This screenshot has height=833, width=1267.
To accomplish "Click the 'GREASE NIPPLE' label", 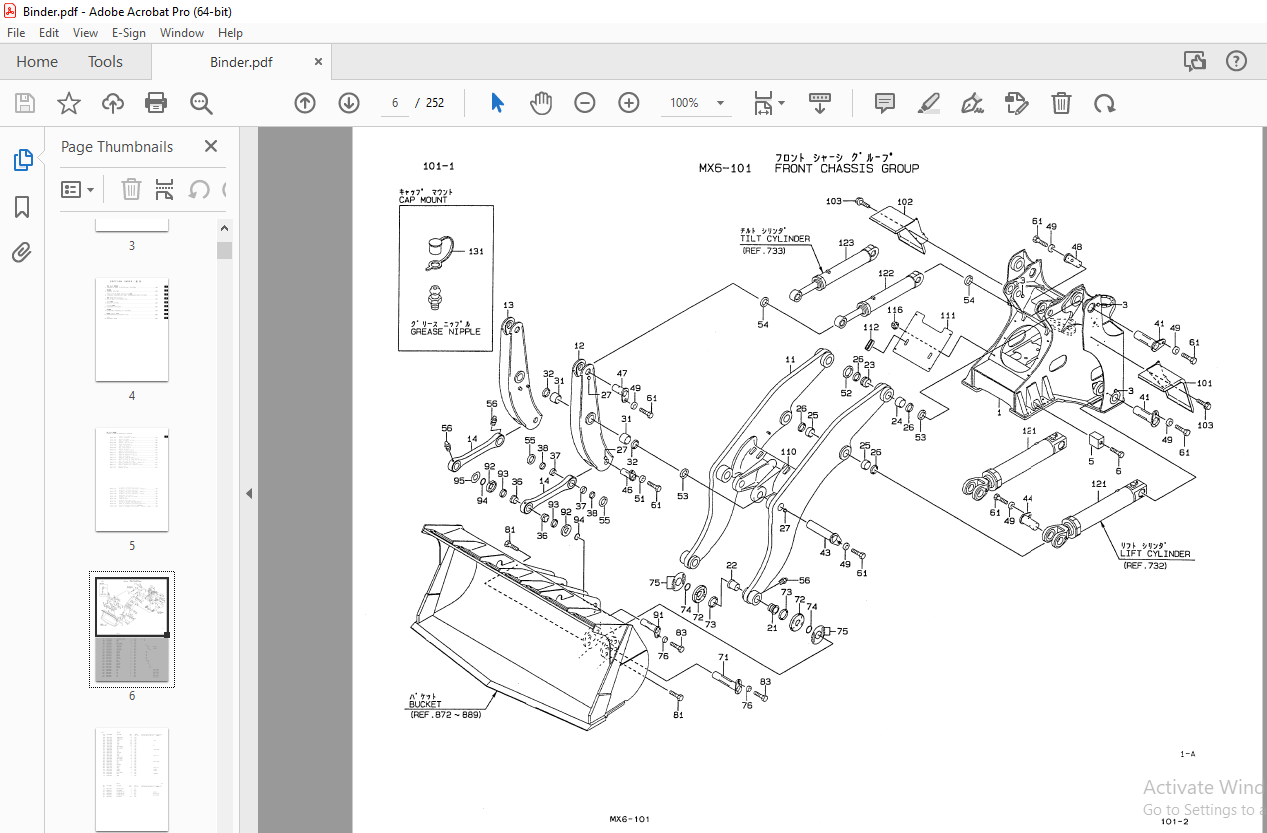I will pos(445,331).
